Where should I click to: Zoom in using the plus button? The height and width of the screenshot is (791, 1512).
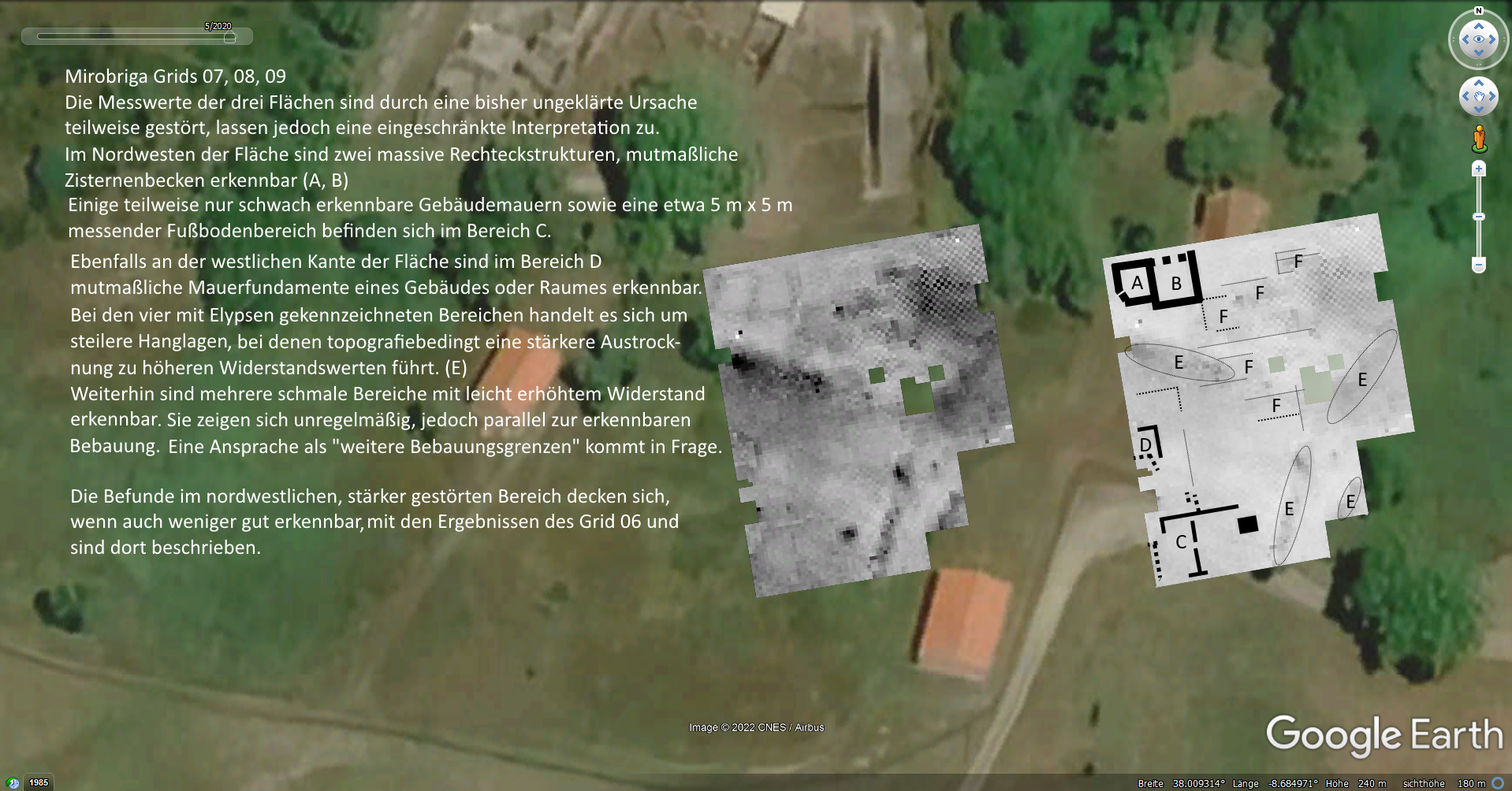(x=1479, y=169)
